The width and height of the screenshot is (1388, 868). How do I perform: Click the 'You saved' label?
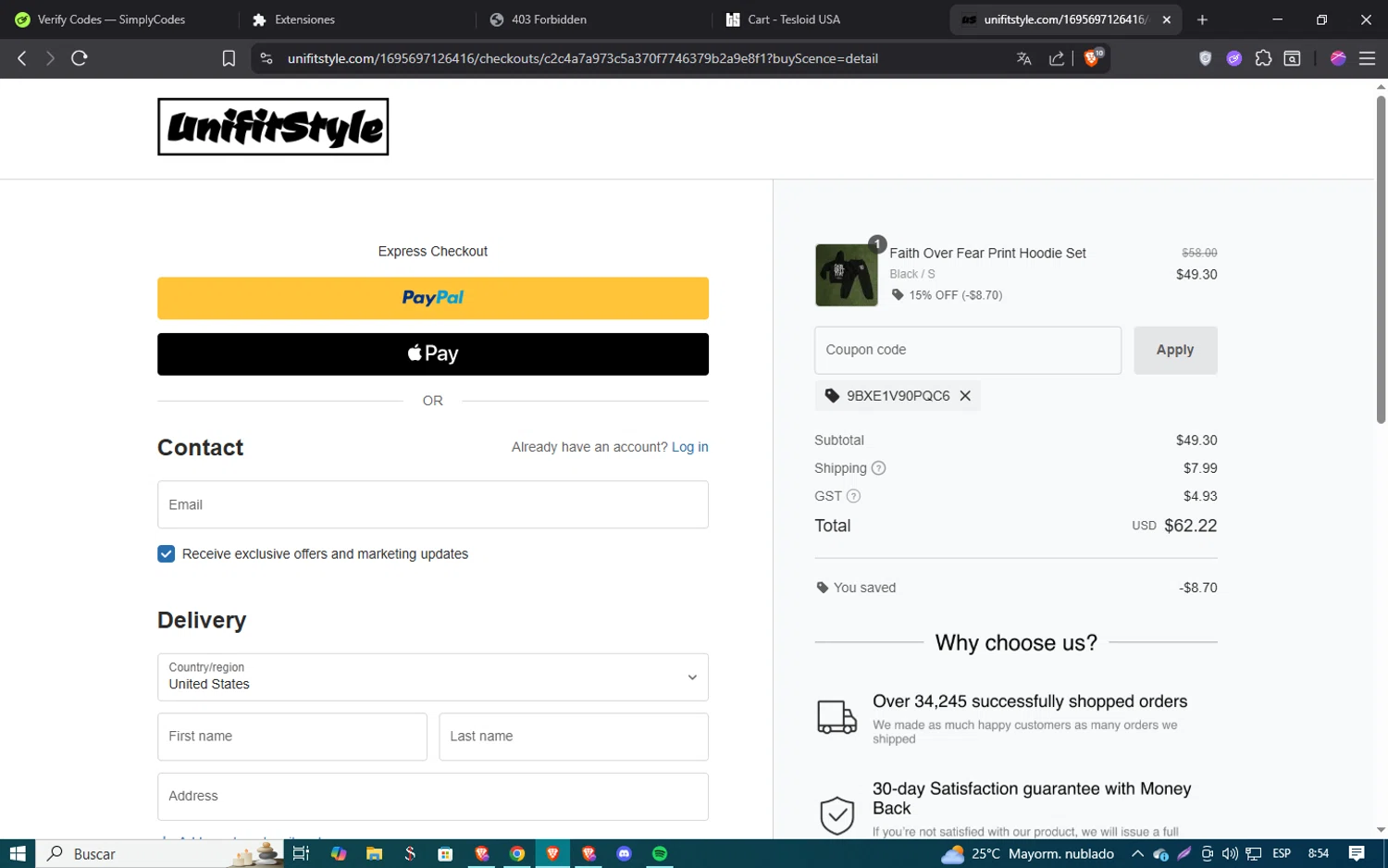[x=864, y=588]
